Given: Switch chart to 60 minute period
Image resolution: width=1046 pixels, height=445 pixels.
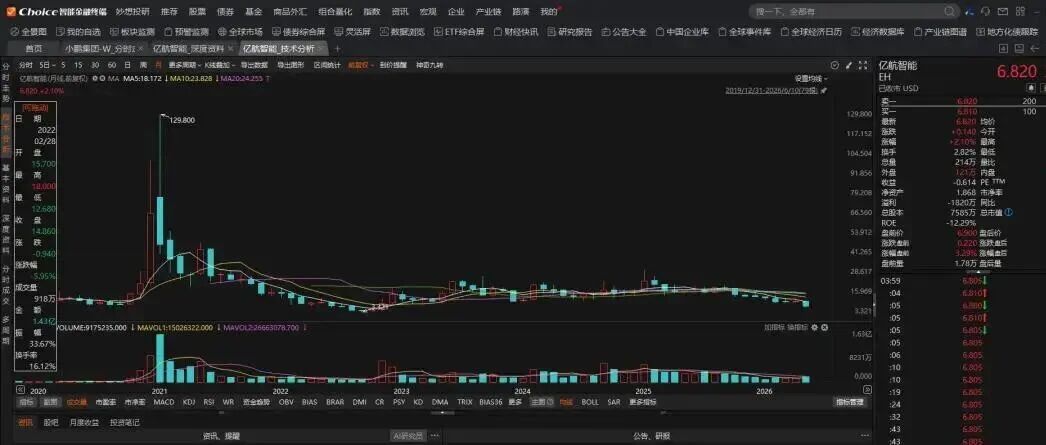Looking at the screenshot, I should click(x=111, y=65).
